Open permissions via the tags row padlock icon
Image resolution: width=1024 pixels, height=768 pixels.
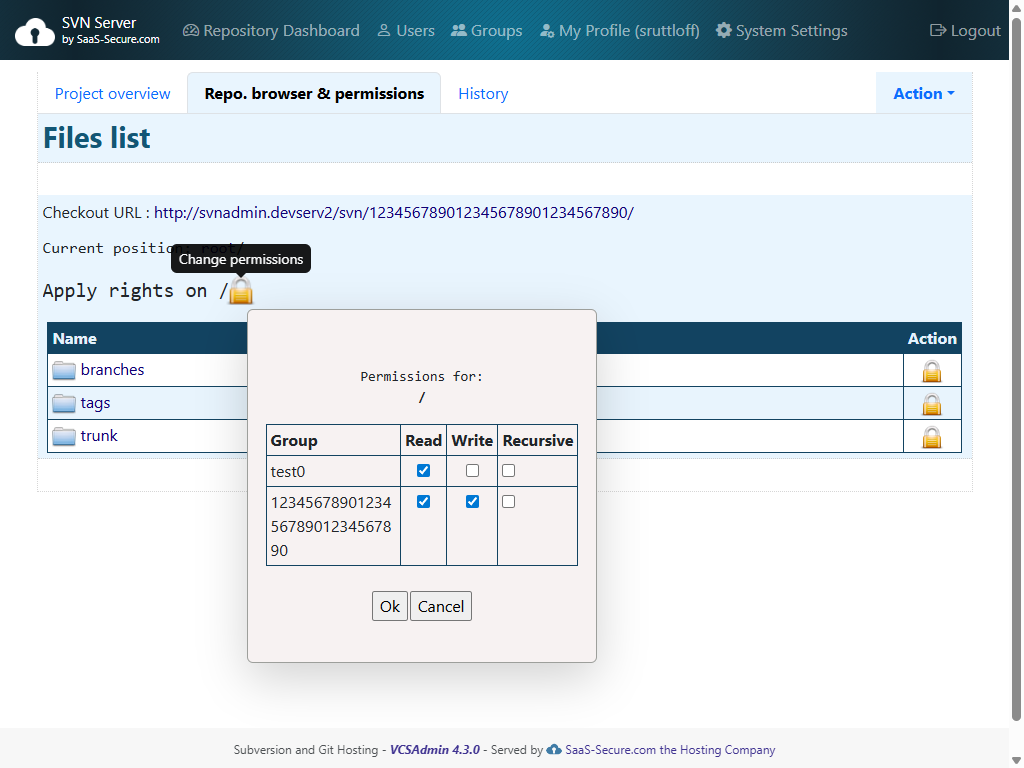click(x=932, y=403)
